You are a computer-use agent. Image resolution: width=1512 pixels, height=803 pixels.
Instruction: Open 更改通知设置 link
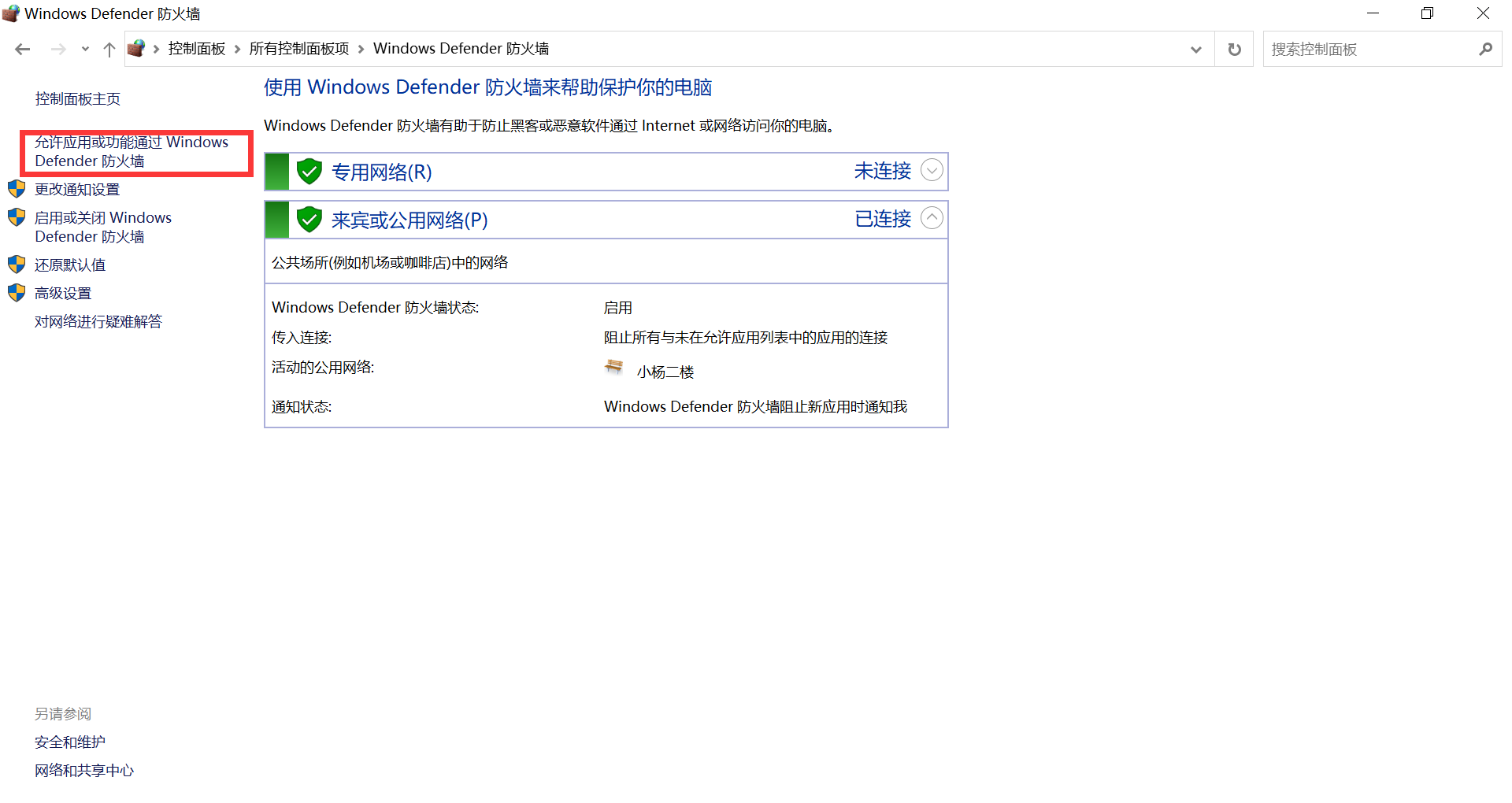coord(77,190)
